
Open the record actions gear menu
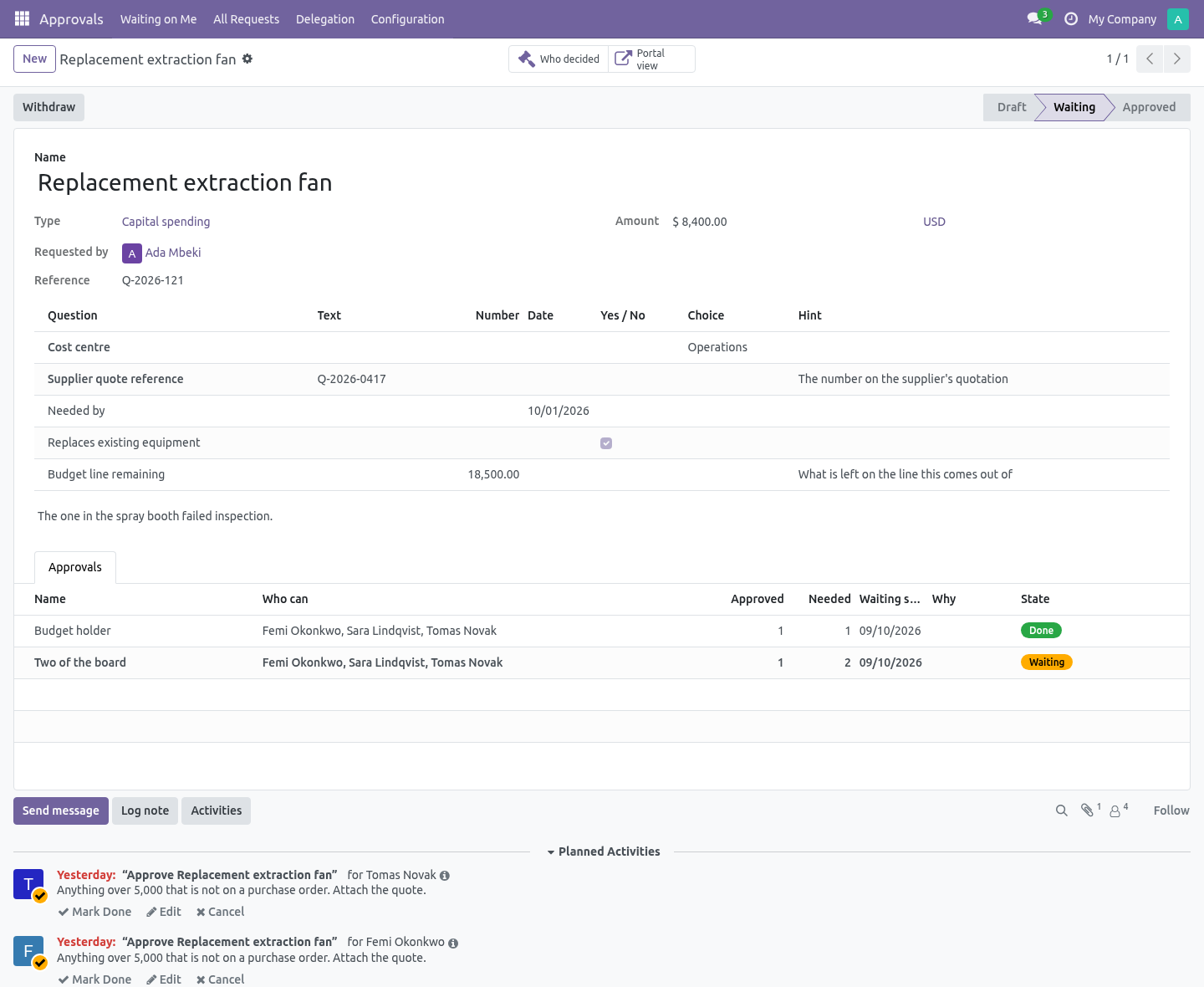click(x=247, y=59)
